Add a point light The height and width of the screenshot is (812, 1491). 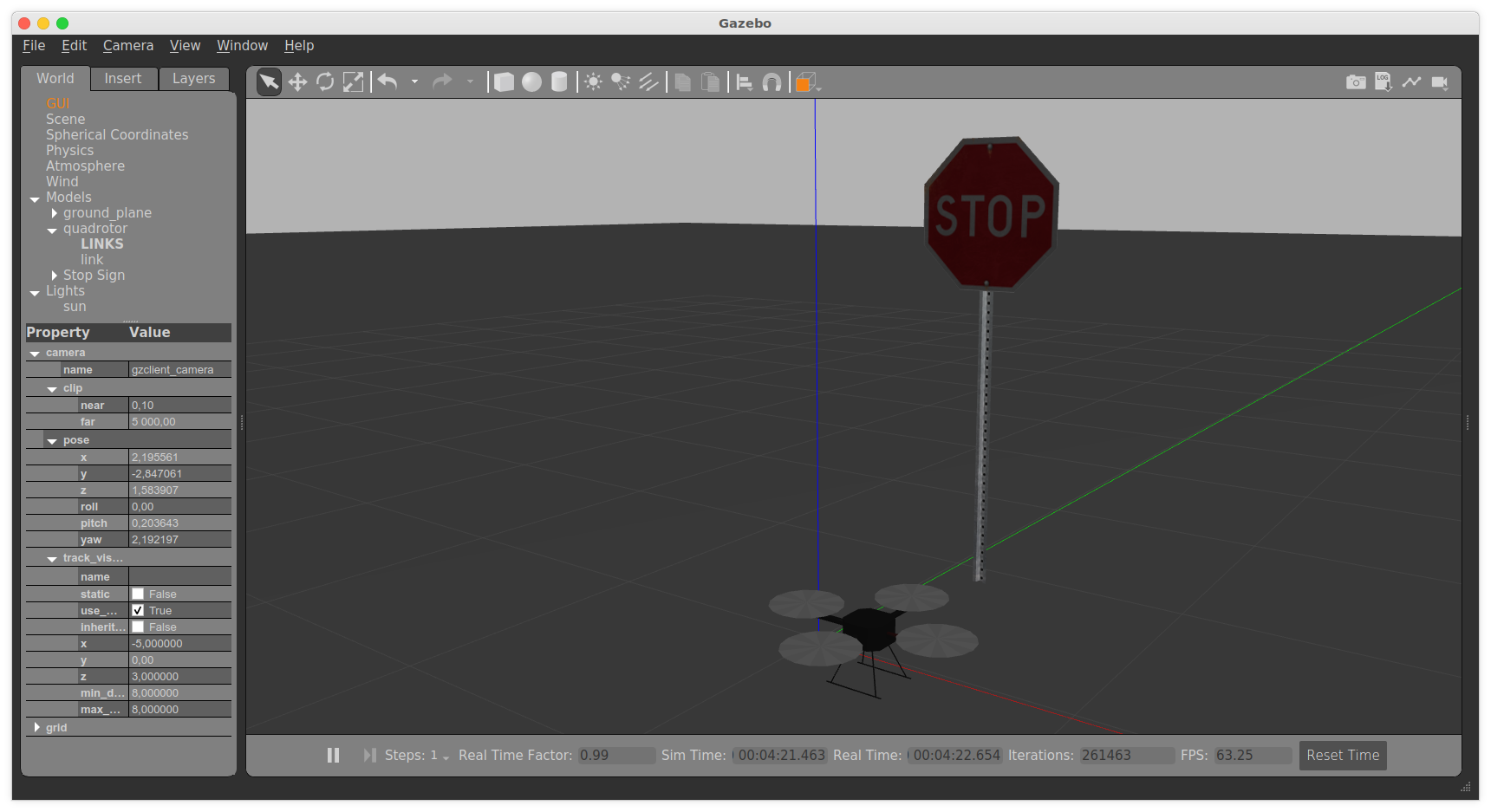(594, 82)
